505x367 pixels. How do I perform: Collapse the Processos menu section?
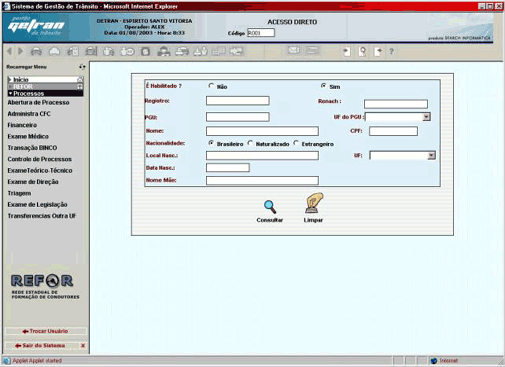(x=10, y=94)
